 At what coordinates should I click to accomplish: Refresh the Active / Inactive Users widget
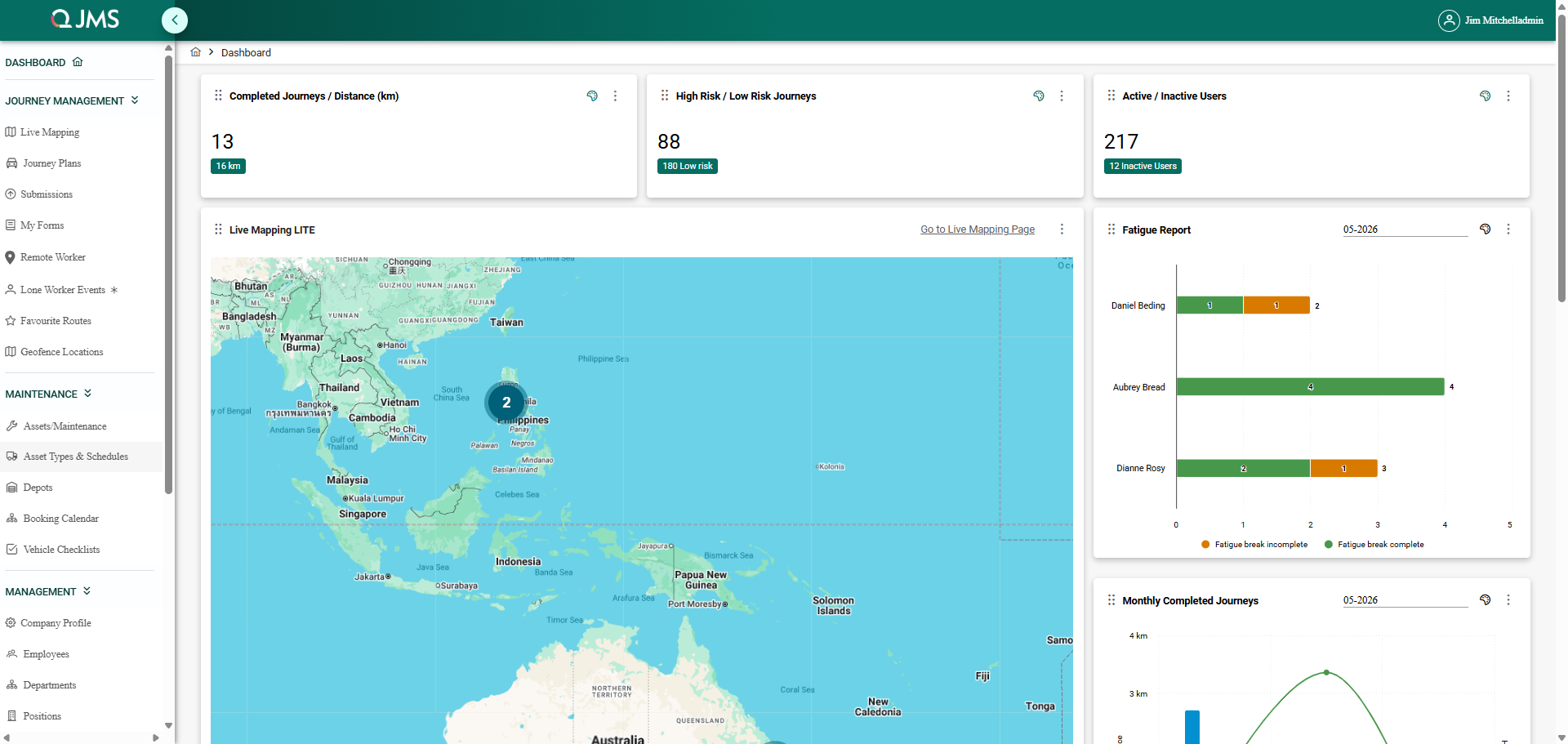tap(1486, 96)
